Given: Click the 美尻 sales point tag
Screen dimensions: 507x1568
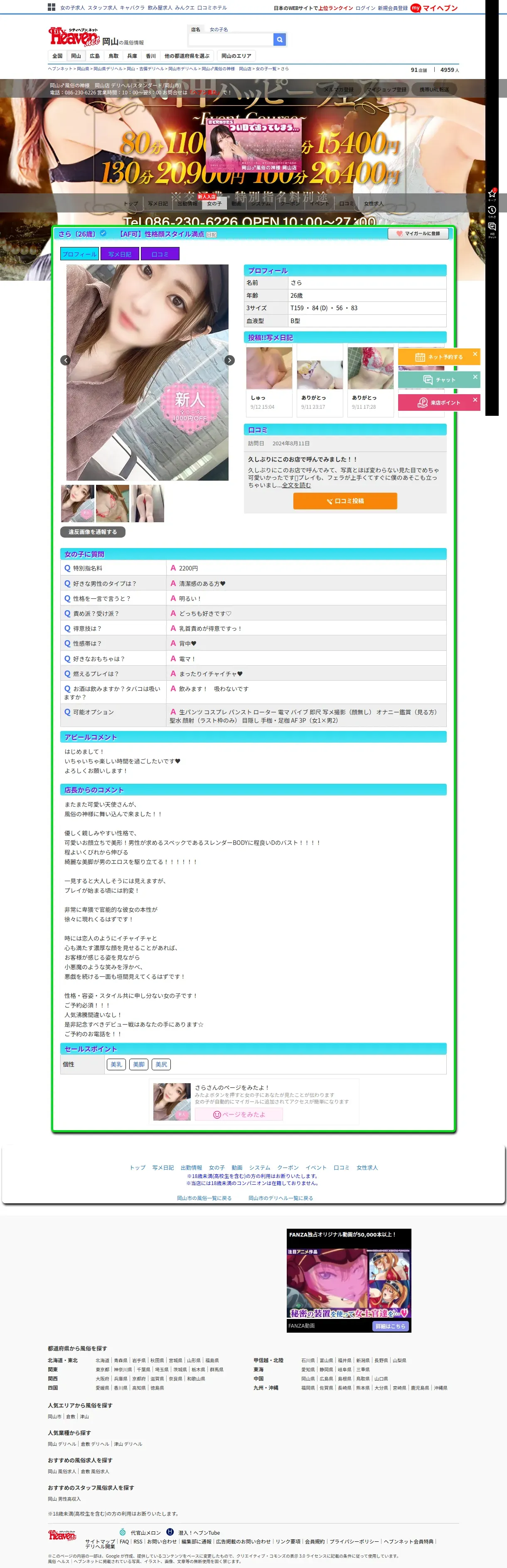Looking at the screenshot, I should click(161, 1064).
